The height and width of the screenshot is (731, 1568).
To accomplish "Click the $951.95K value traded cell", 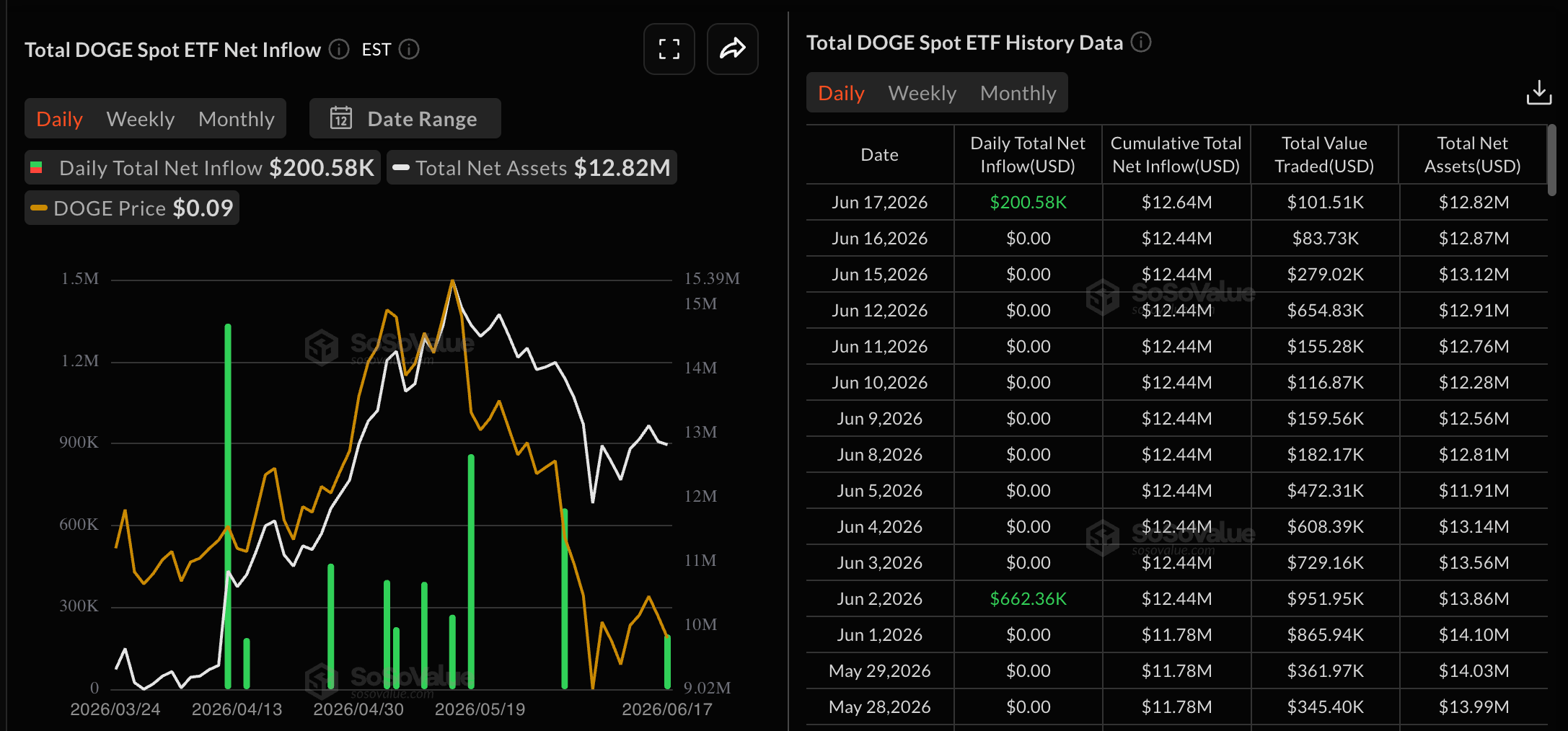I will click(x=1326, y=598).
